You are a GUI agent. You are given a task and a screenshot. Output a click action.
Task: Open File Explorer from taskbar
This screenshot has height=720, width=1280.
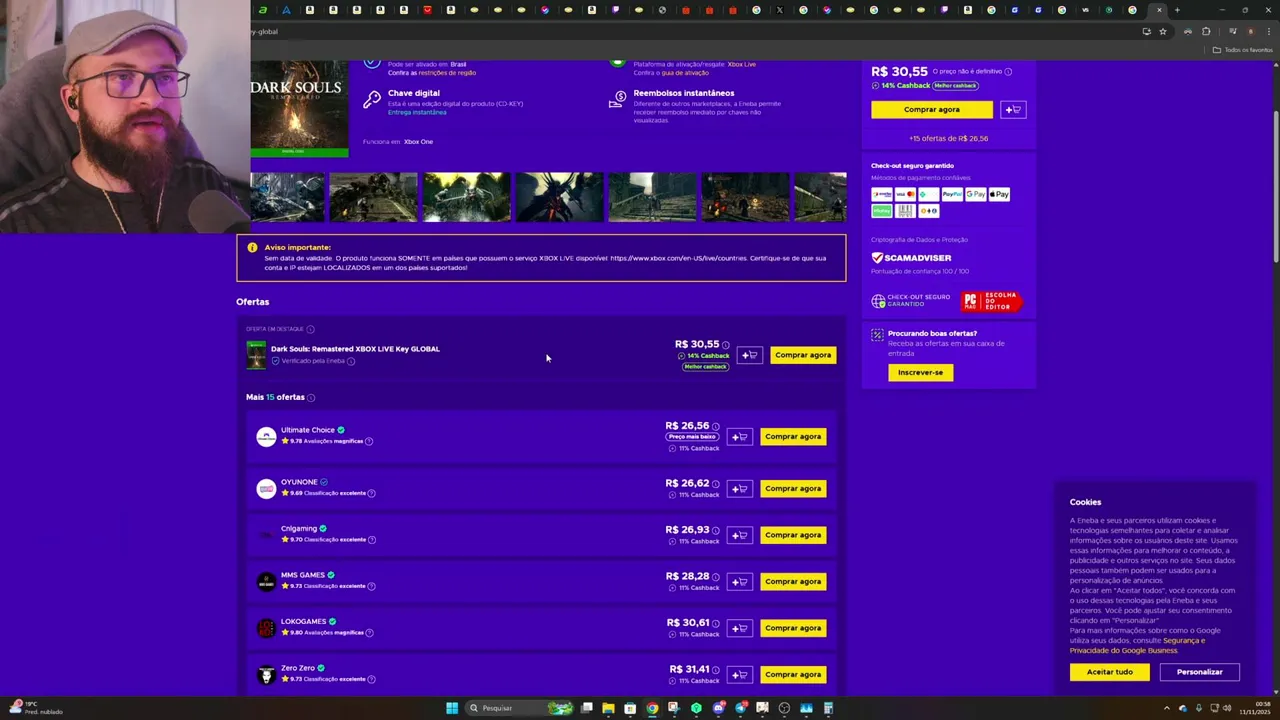coord(608,708)
